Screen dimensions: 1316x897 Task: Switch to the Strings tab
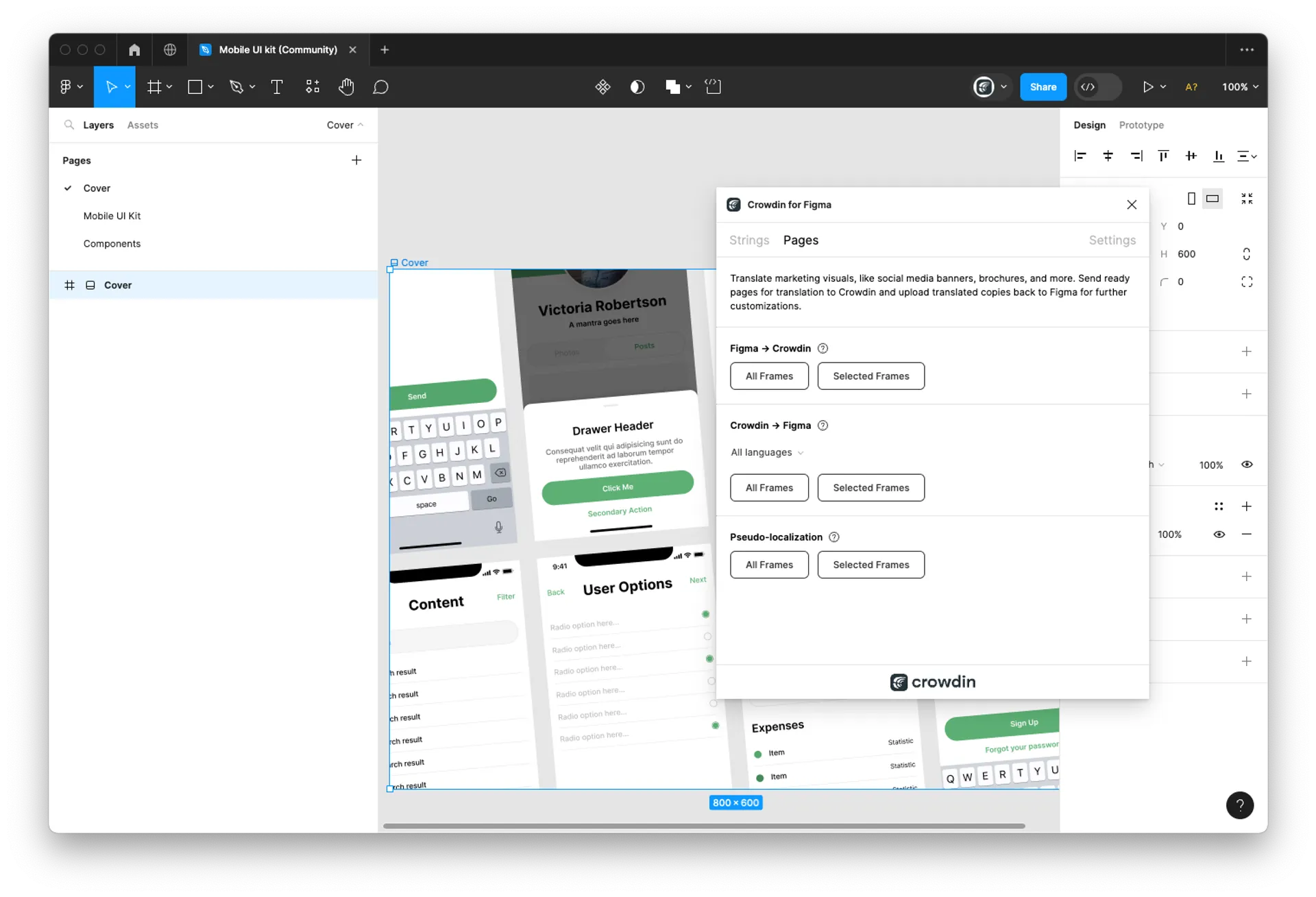pyautogui.click(x=749, y=241)
